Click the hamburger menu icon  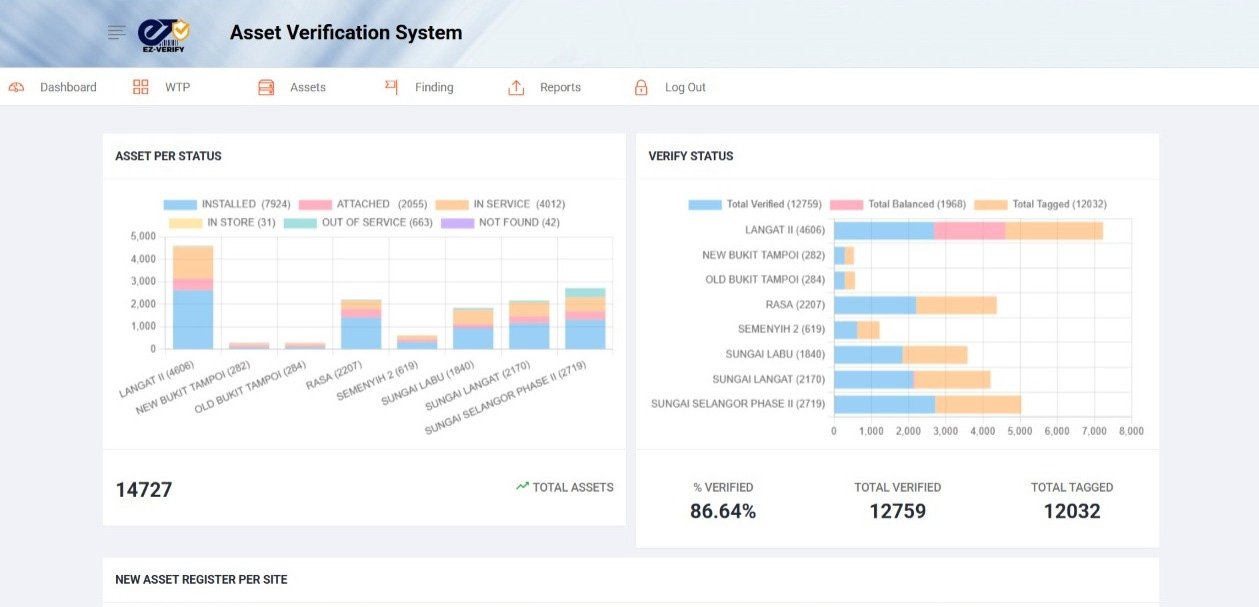[x=117, y=33]
